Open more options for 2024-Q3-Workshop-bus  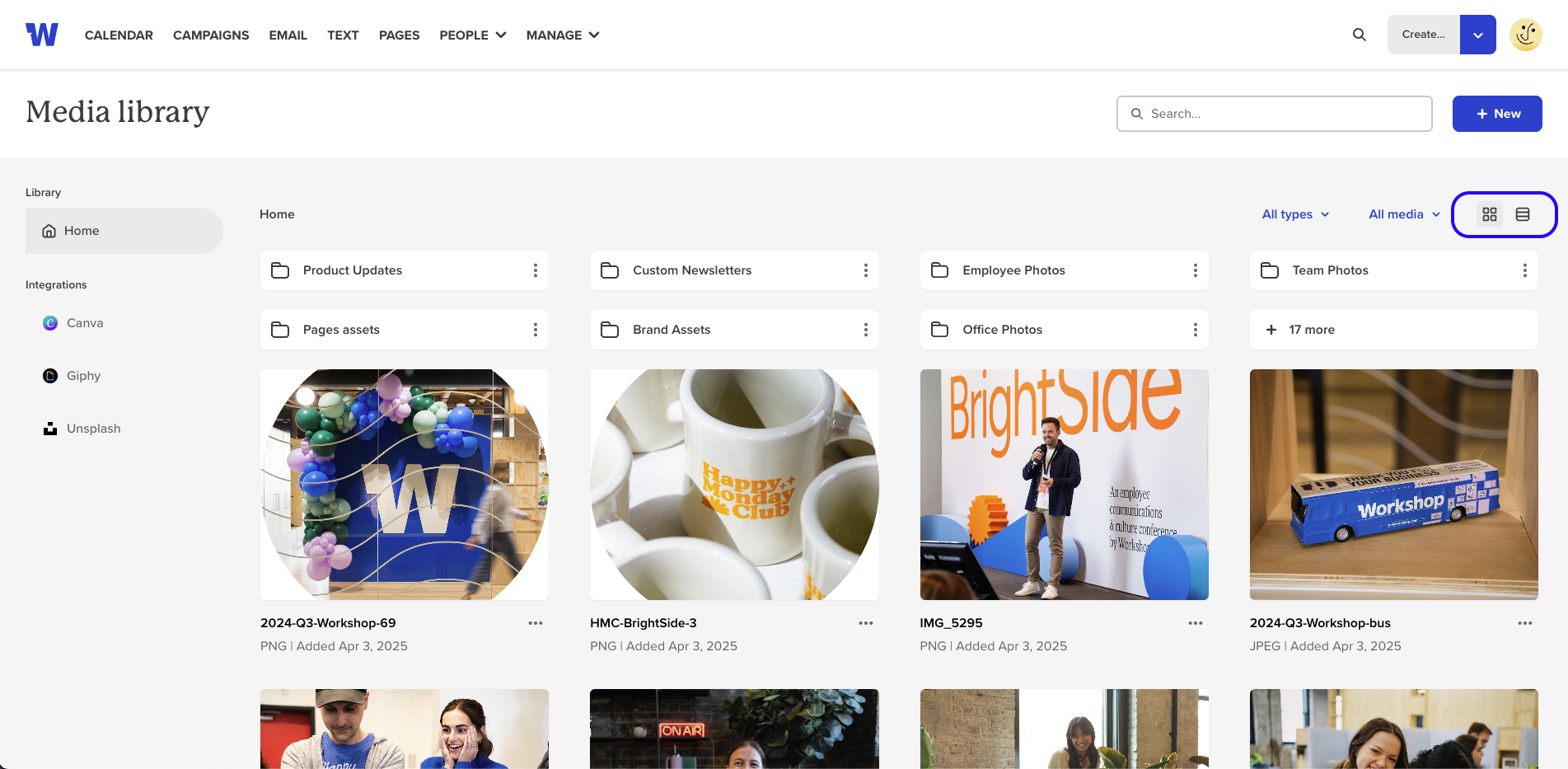(1525, 623)
